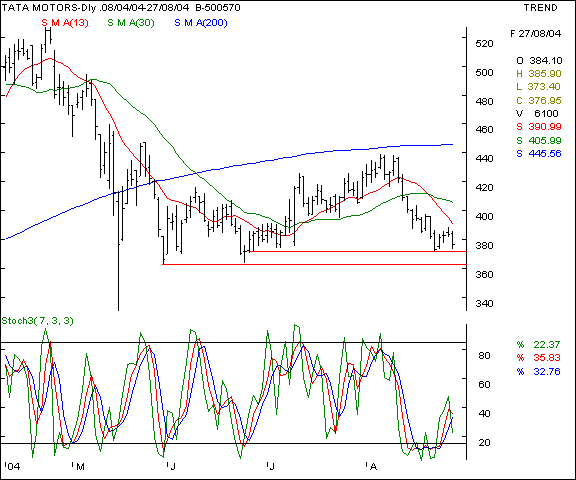Select the low value 373.40
The image size is (576, 480).
point(544,87)
